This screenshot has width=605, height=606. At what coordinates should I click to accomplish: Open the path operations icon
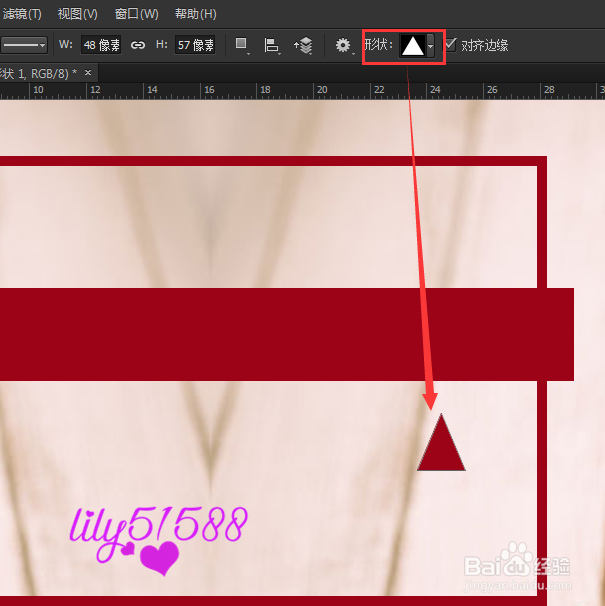click(x=242, y=45)
